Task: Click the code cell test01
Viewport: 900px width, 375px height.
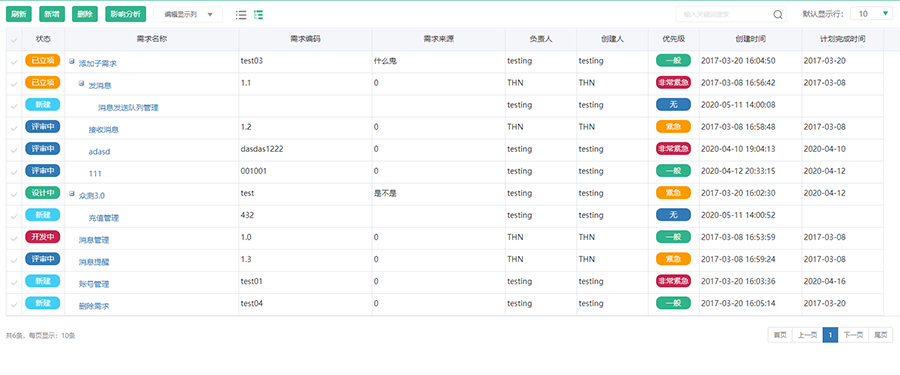Action: 252,281
